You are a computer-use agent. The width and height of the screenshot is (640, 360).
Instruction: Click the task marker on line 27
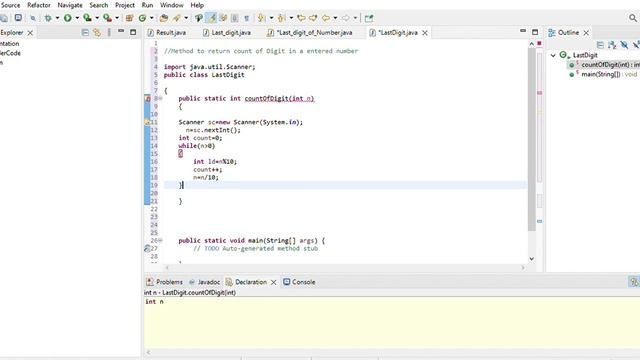tap(147, 248)
